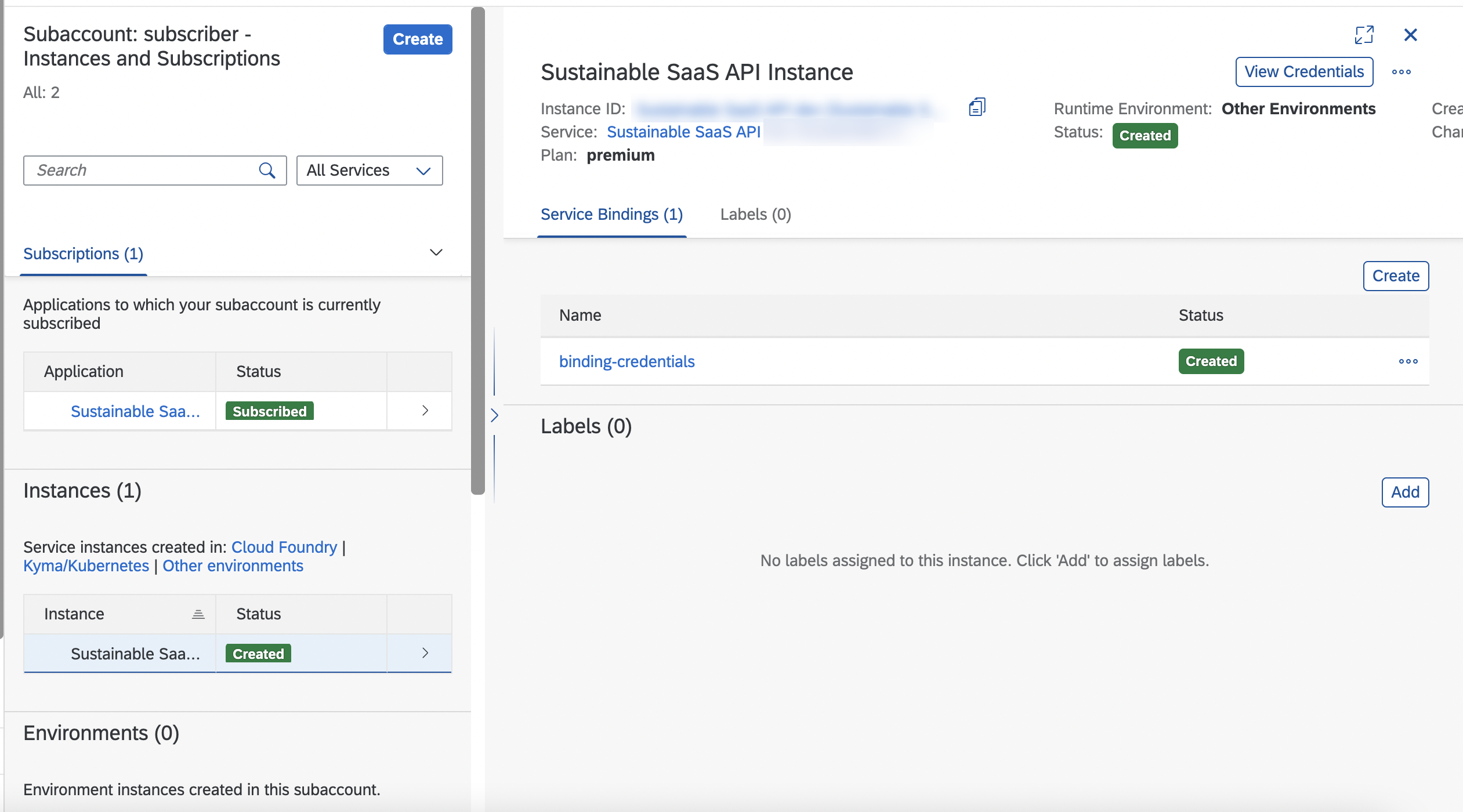Click the Status column header in bindings table

pos(1201,316)
